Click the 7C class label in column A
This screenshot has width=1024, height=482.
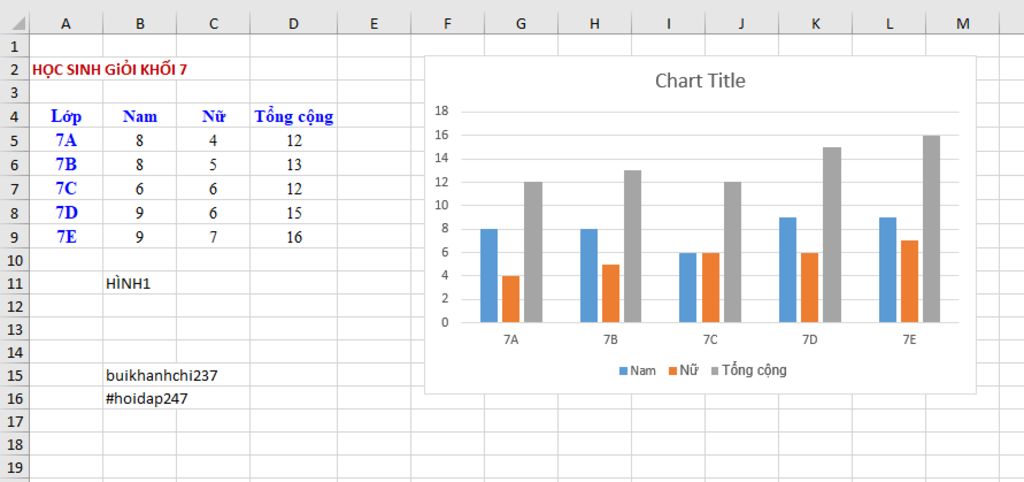[66, 189]
